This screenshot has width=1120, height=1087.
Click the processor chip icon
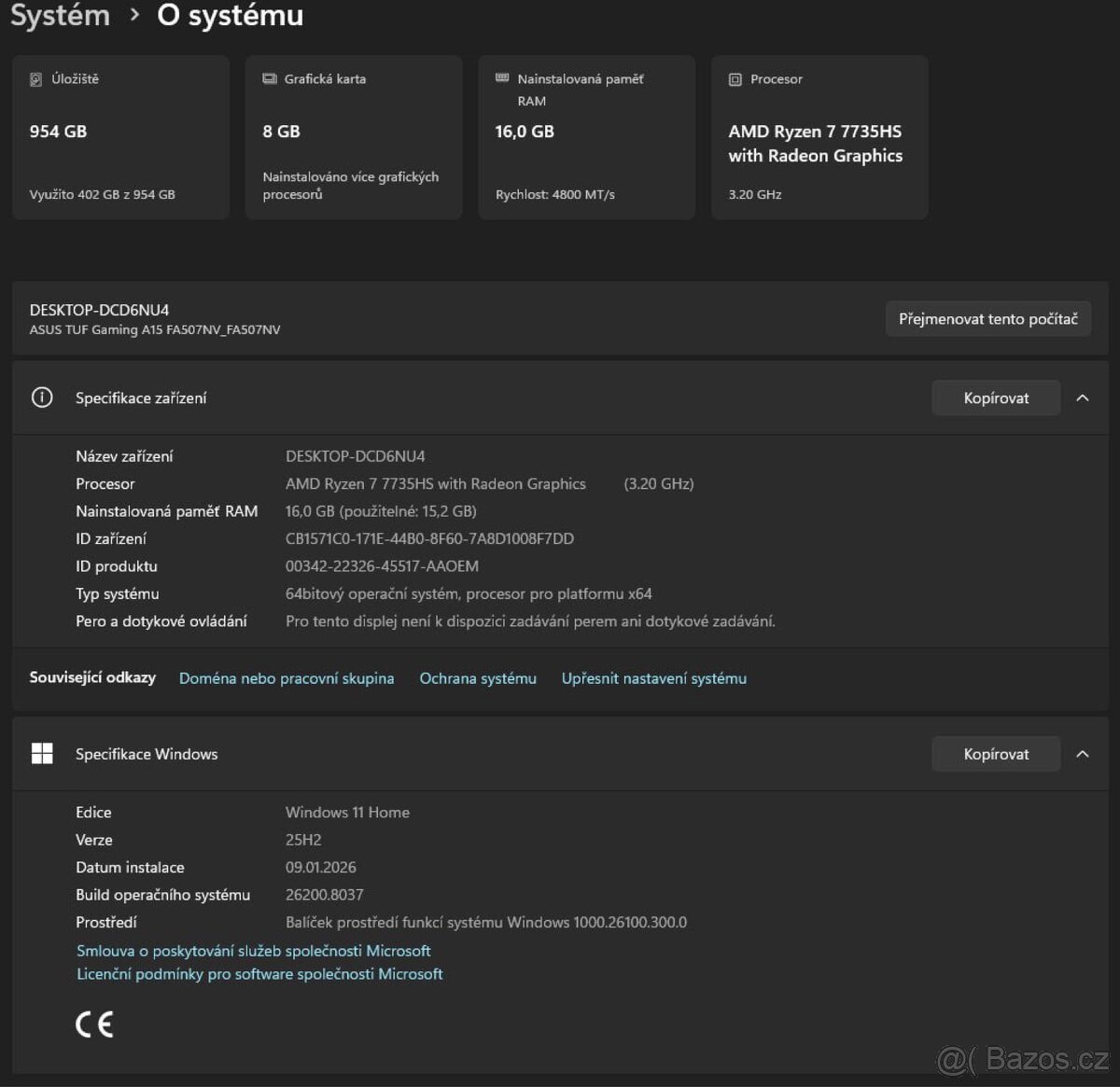(x=735, y=79)
